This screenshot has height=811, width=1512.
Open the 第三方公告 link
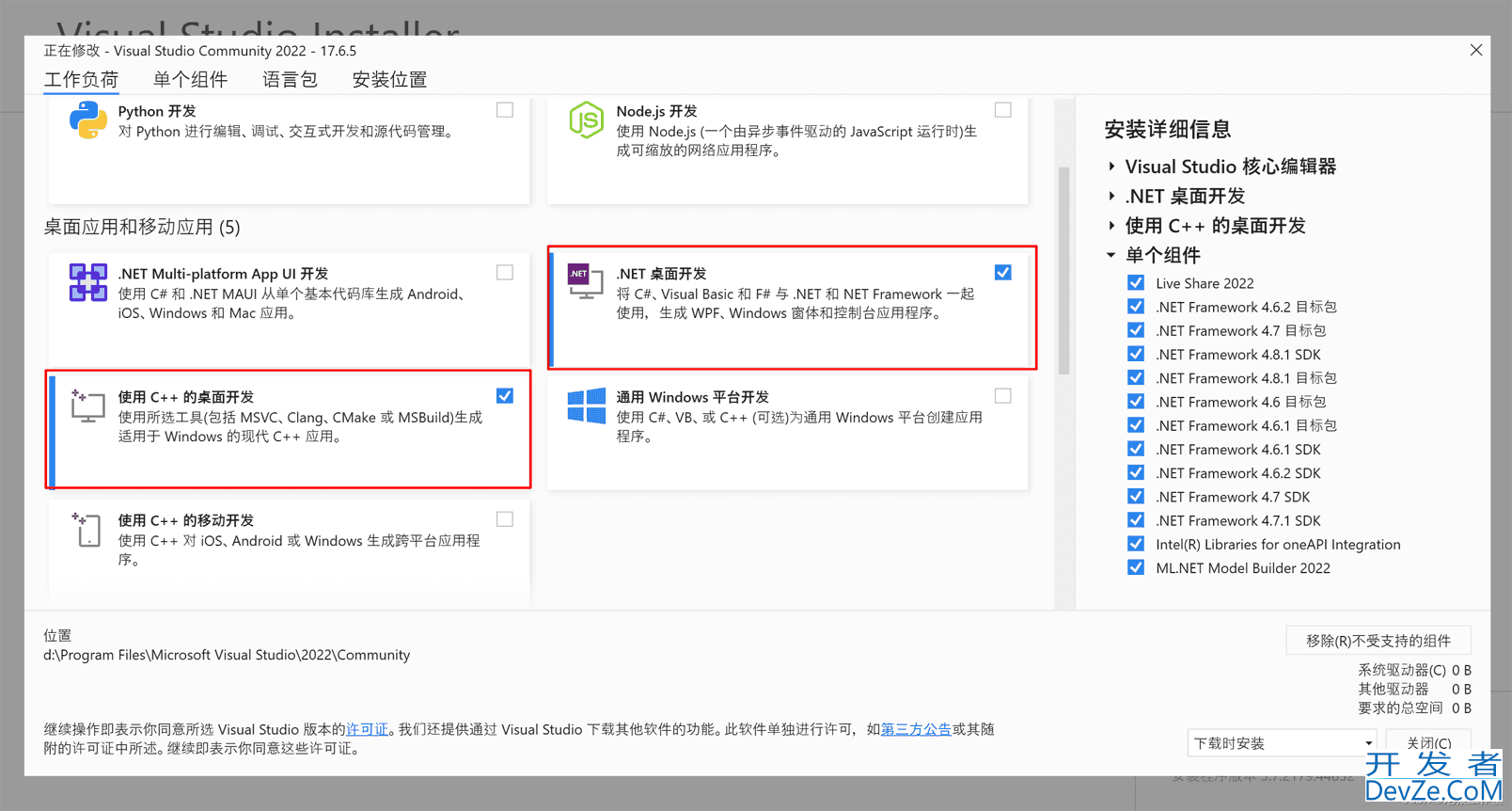tap(916, 729)
